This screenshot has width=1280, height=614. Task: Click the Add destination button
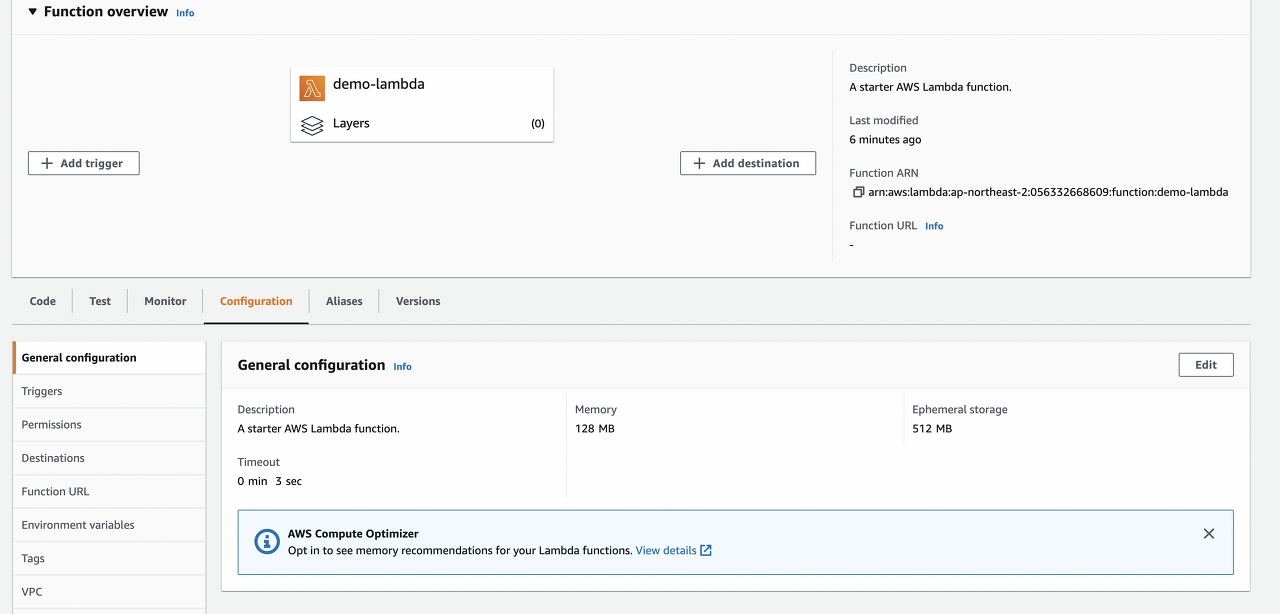[748, 163]
